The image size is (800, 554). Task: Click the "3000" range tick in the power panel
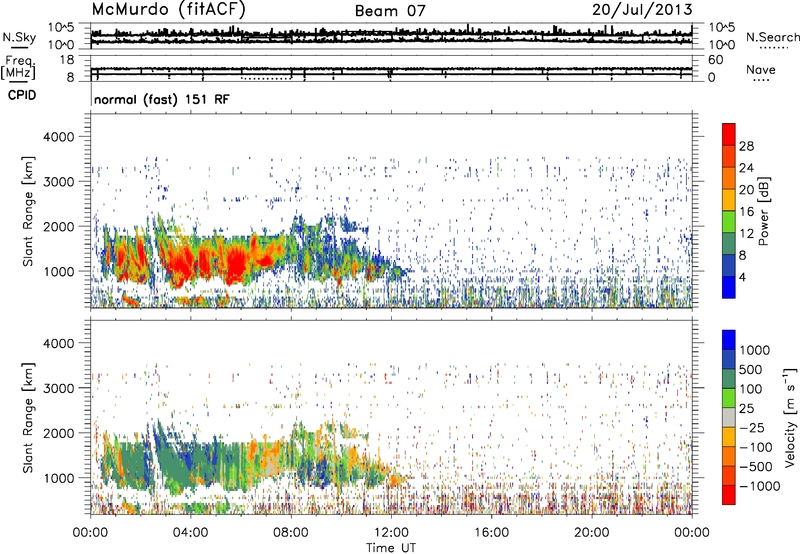[x=59, y=182]
